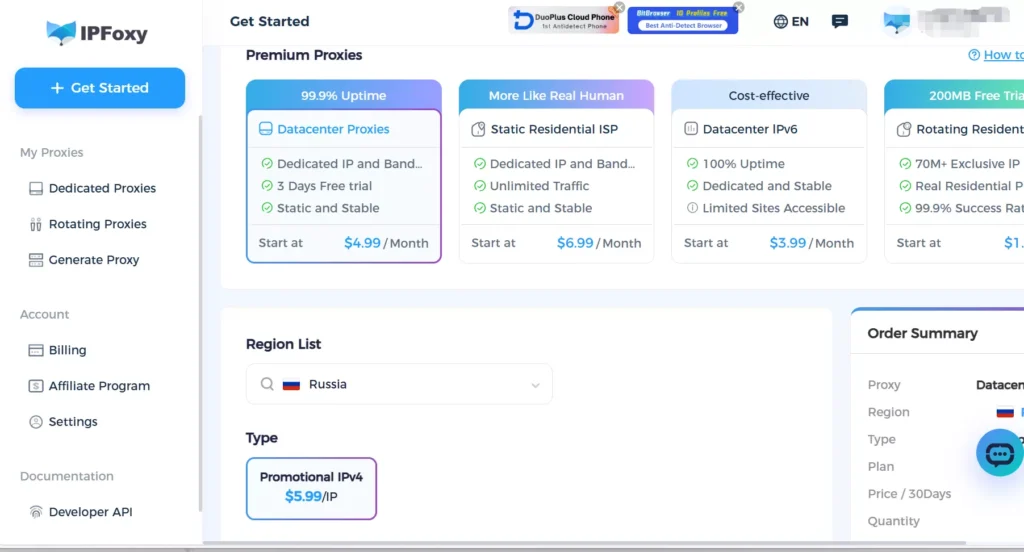Click the Developer API icon
This screenshot has height=552, width=1024.
point(36,512)
